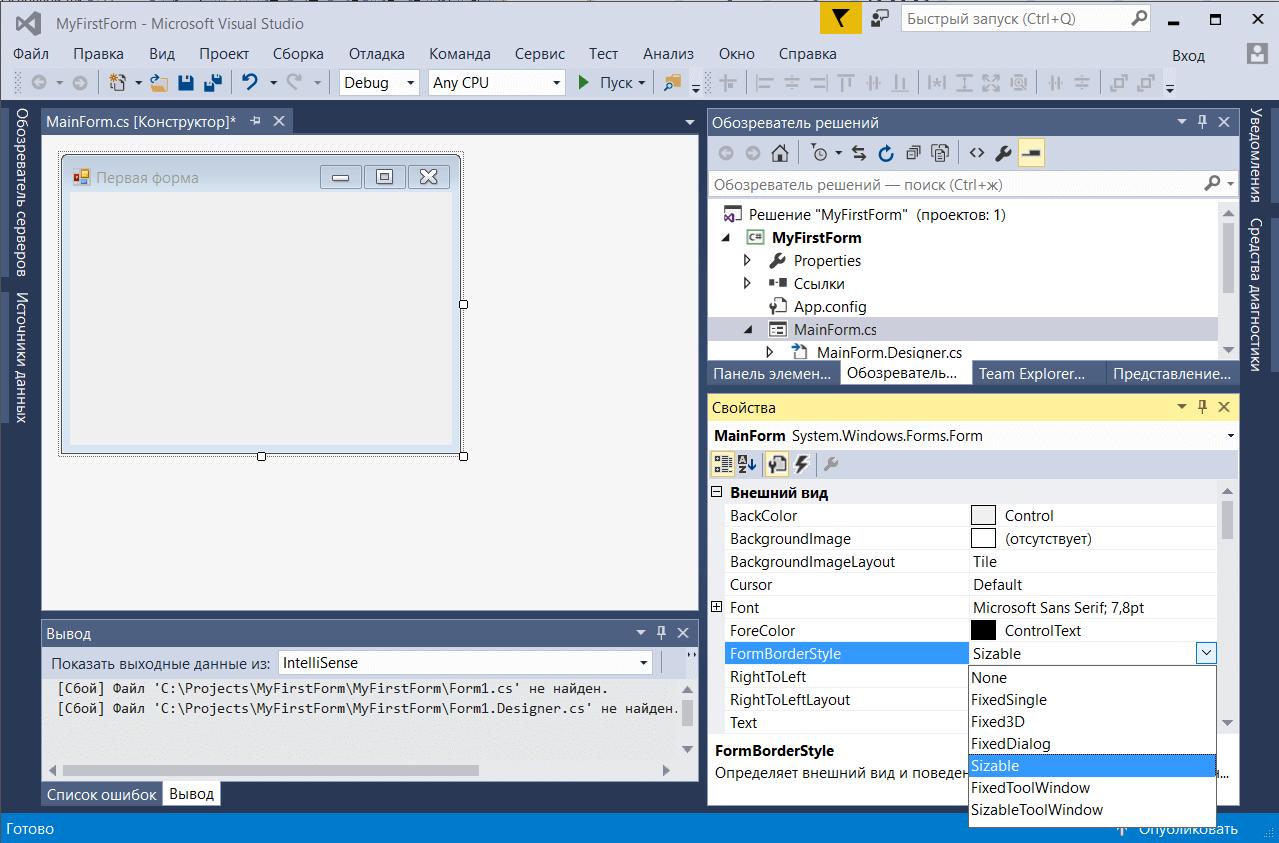Click the Open File toolbar icon
This screenshot has height=843, width=1279.
tap(159, 83)
